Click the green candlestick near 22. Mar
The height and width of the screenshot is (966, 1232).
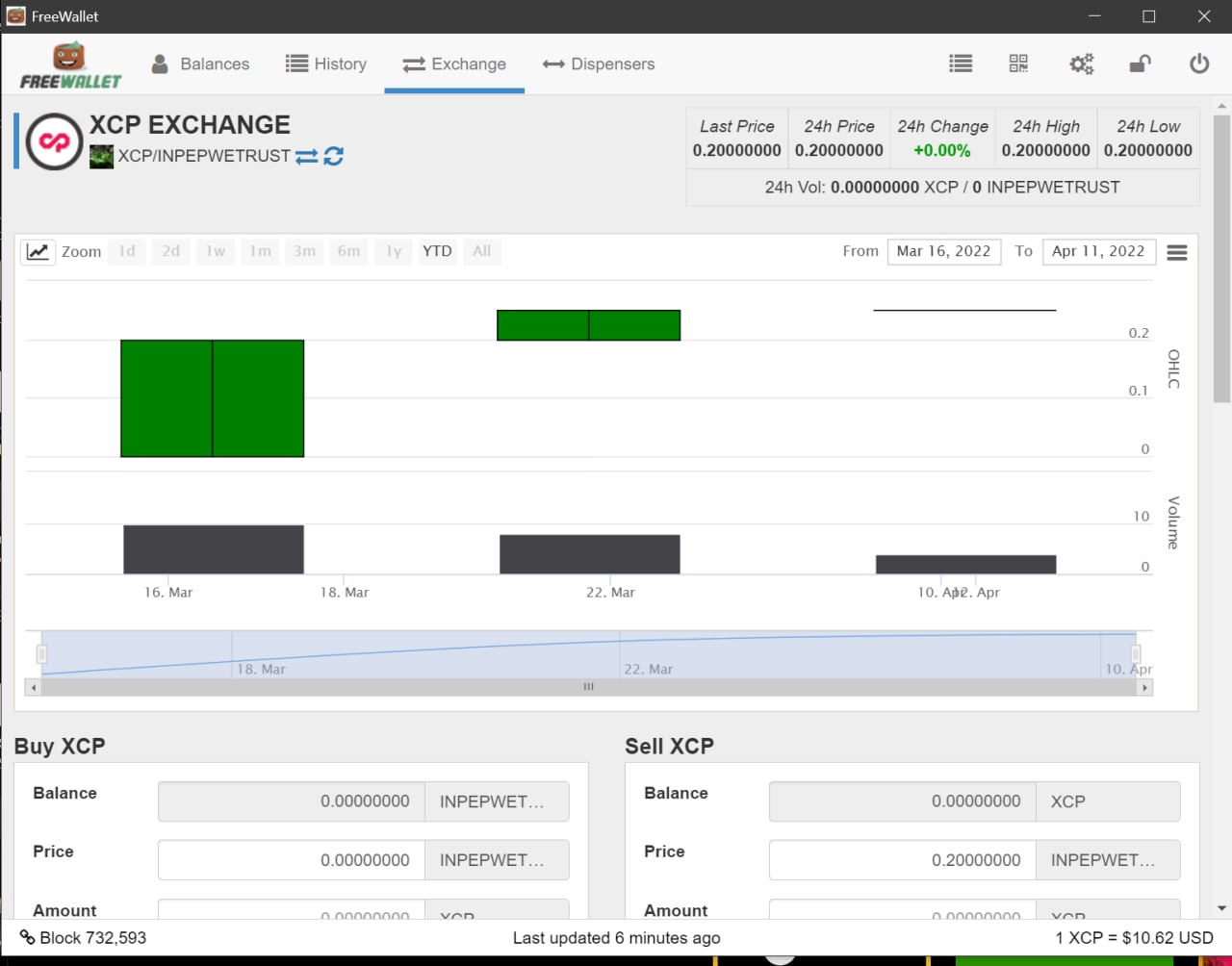click(588, 325)
